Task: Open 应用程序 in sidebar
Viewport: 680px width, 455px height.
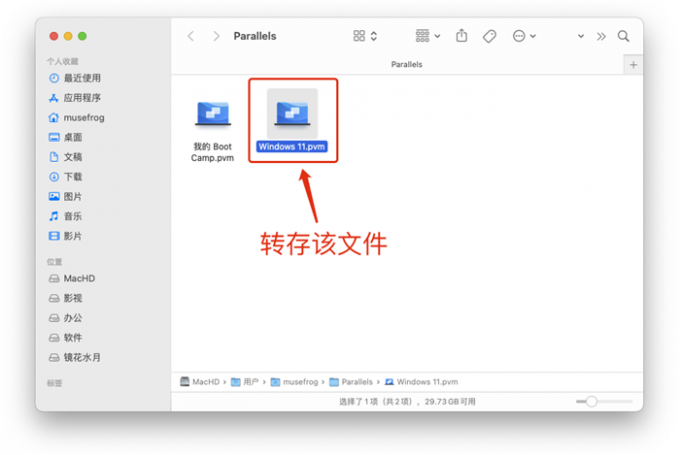Action: pyautogui.click(x=82, y=98)
